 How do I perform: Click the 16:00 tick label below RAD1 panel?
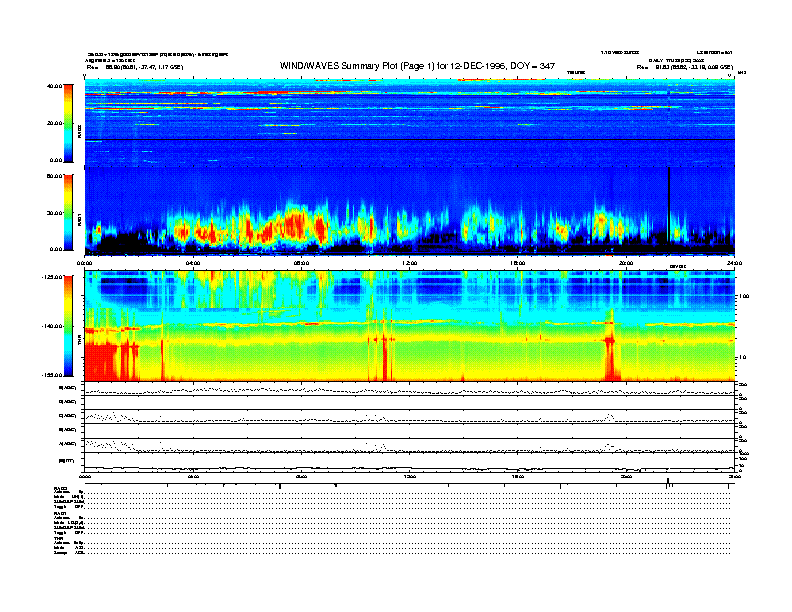[517, 263]
